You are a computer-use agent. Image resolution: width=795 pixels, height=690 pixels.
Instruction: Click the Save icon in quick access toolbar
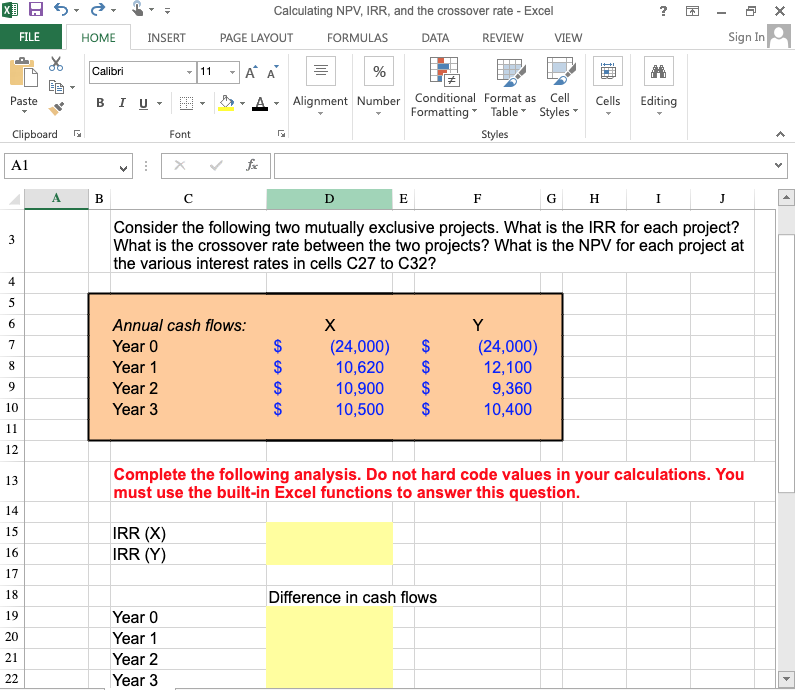[x=35, y=10]
